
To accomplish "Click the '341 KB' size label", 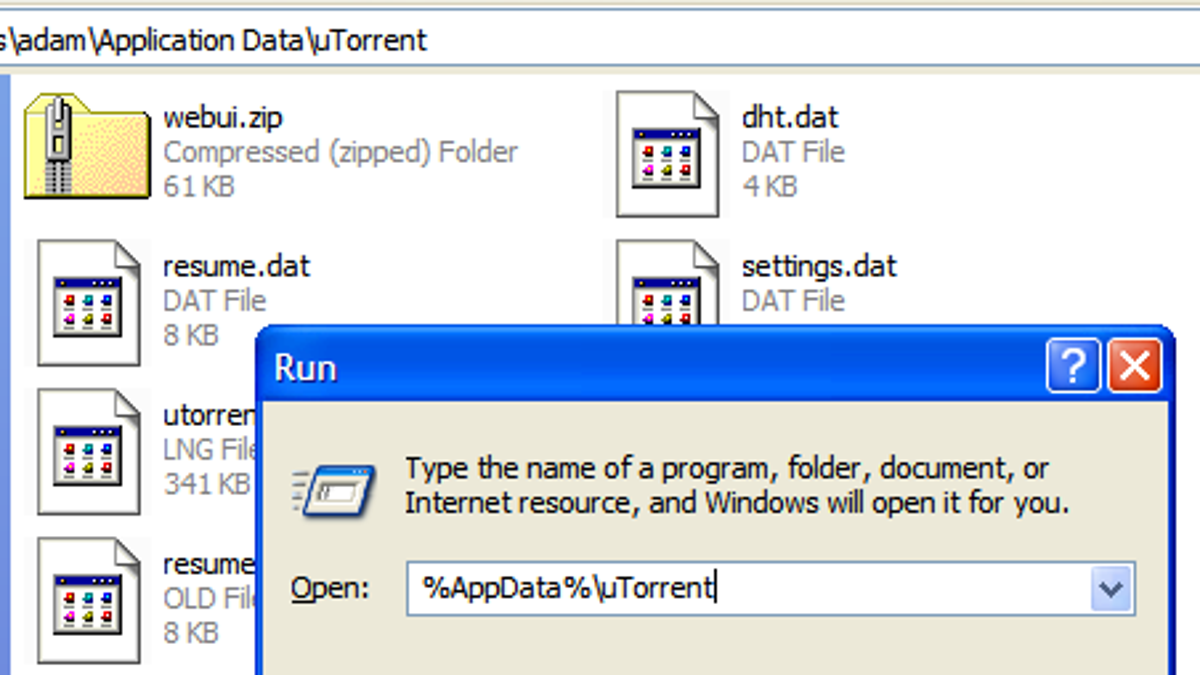I will pyautogui.click(x=207, y=484).
